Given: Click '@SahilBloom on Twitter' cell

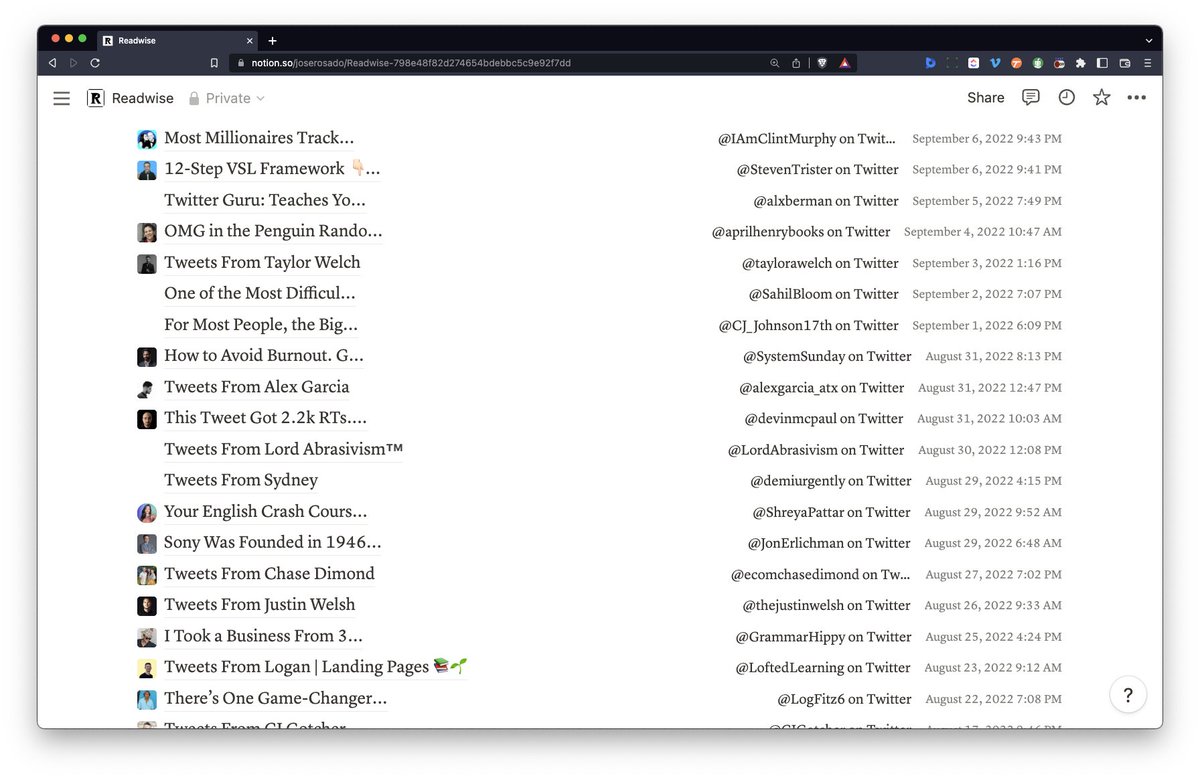Looking at the screenshot, I should point(824,294).
